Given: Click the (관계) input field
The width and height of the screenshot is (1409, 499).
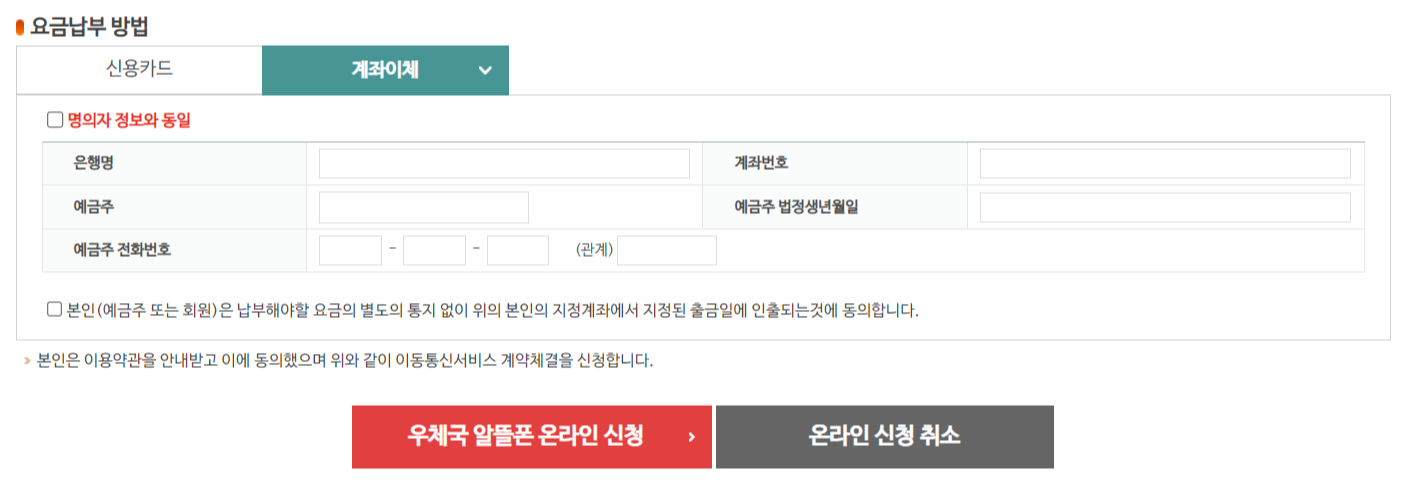Looking at the screenshot, I should [x=667, y=250].
